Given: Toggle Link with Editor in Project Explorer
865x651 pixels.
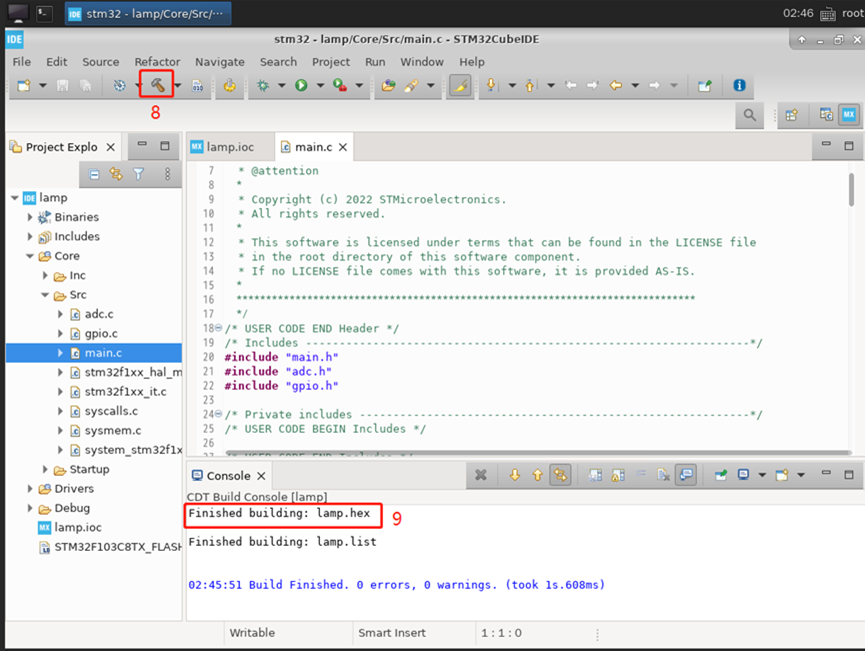Looking at the screenshot, I should 116,174.
